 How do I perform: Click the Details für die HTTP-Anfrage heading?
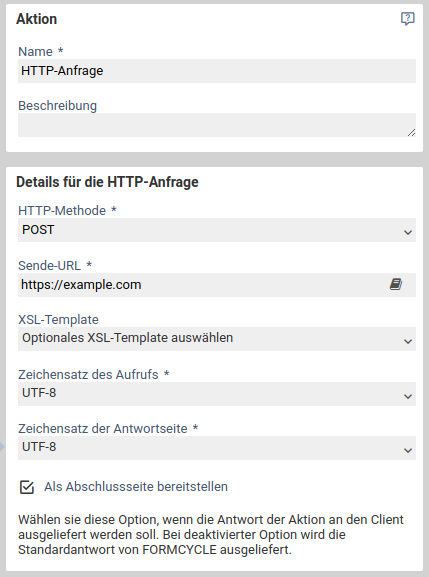pyautogui.click(x=107, y=182)
